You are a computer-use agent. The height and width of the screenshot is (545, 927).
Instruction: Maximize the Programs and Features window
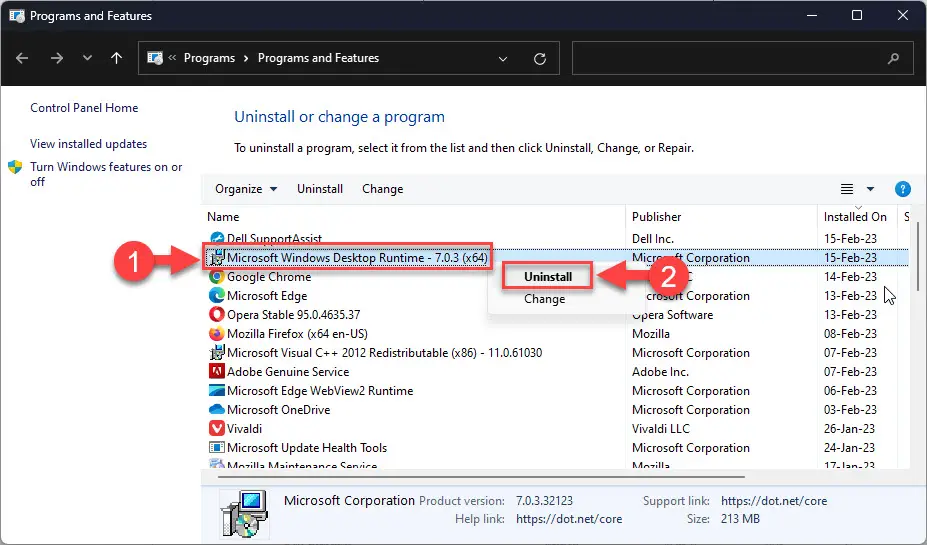point(857,15)
